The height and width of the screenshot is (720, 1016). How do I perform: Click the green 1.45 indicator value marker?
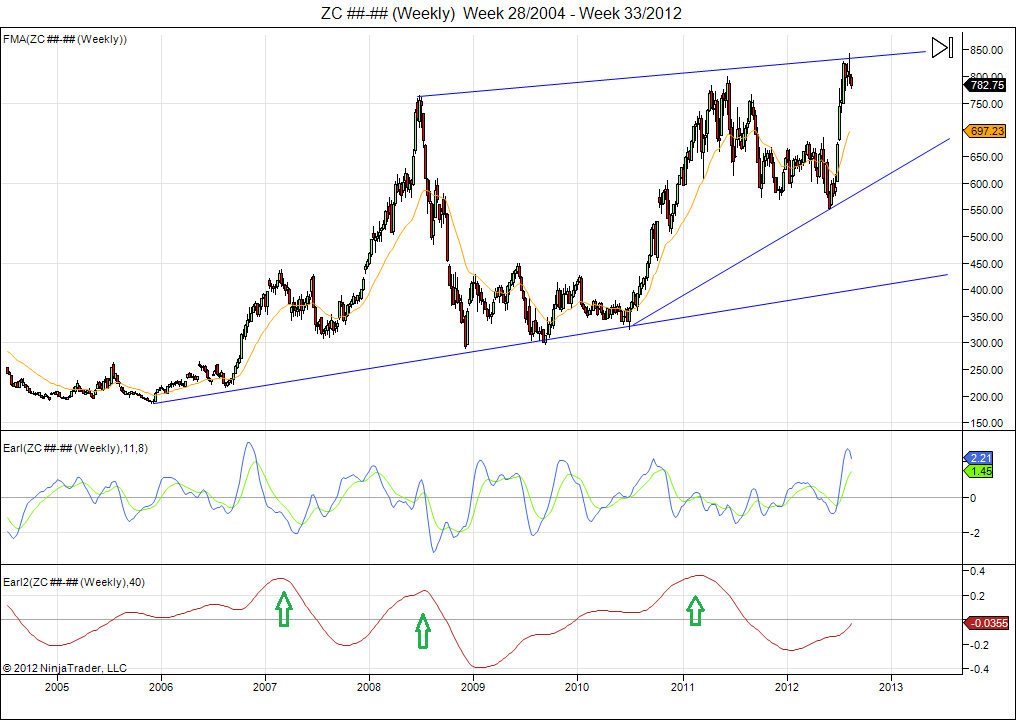point(981,471)
